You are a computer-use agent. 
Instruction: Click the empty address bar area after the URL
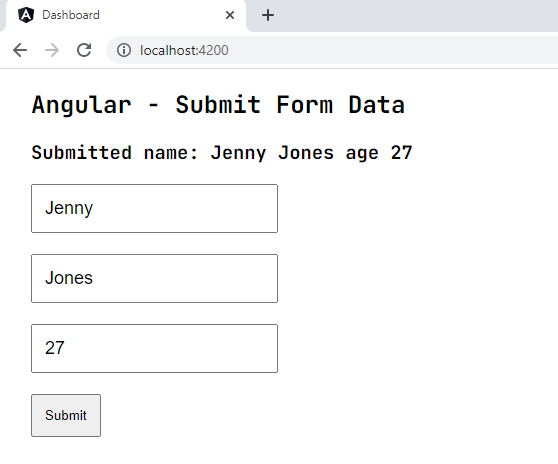(x=391, y=50)
